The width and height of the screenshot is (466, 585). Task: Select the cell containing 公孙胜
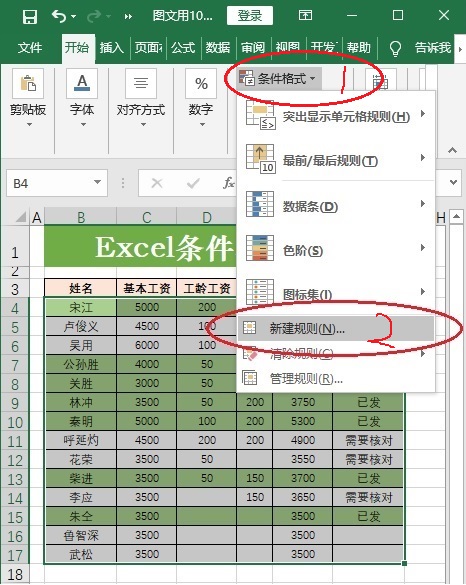point(81,364)
